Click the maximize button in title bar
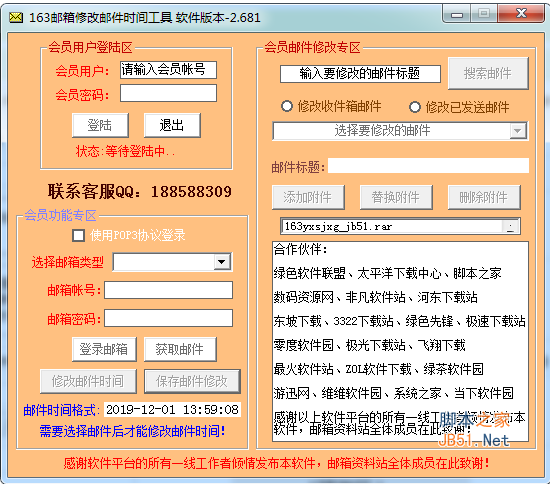550x484 pixels. click(x=484, y=14)
